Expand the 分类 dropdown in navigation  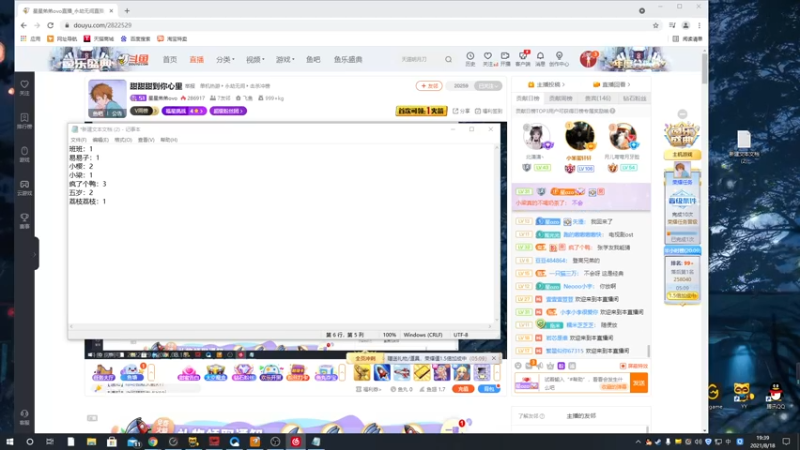(x=225, y=60)
